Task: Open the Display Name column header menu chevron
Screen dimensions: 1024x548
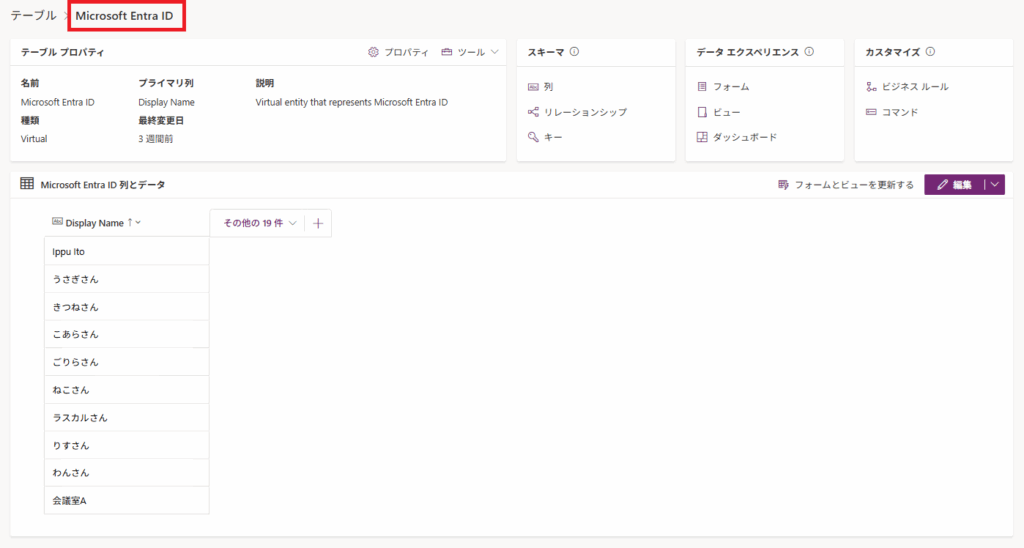Action: coord(138,223)
